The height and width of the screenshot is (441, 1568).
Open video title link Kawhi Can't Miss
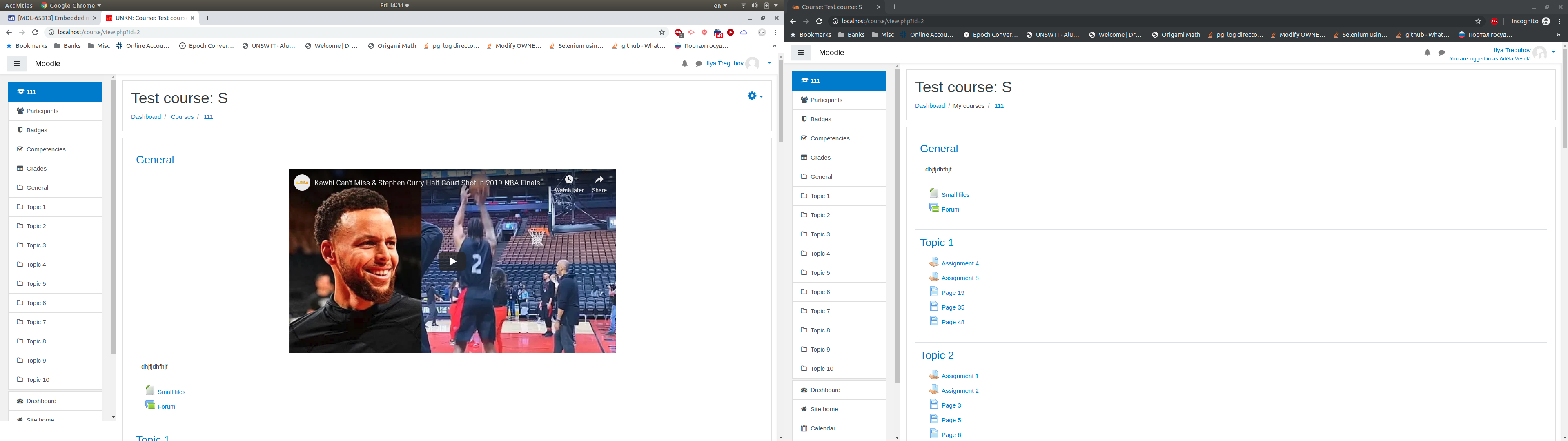[430, 183]
